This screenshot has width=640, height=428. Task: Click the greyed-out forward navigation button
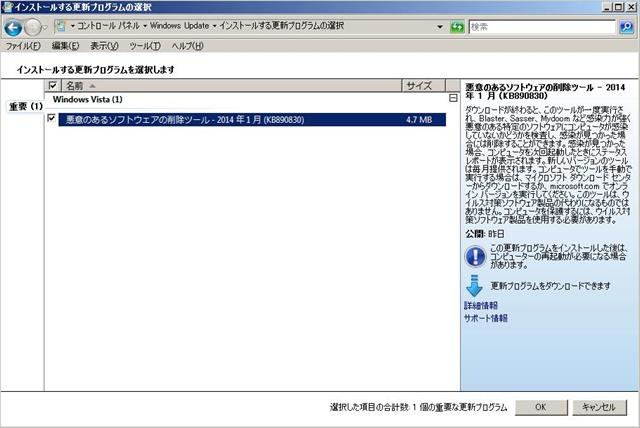tap(32, 28)
